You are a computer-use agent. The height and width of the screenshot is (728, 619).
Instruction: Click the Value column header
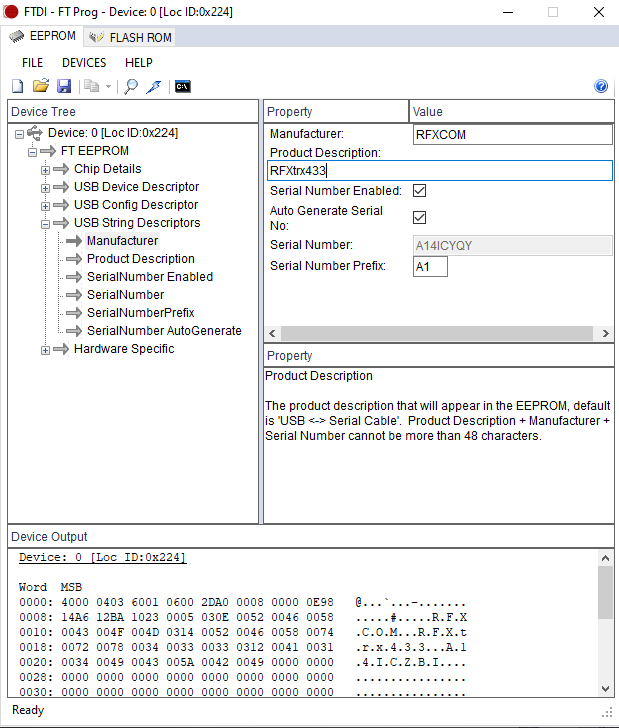pos(512,111)
